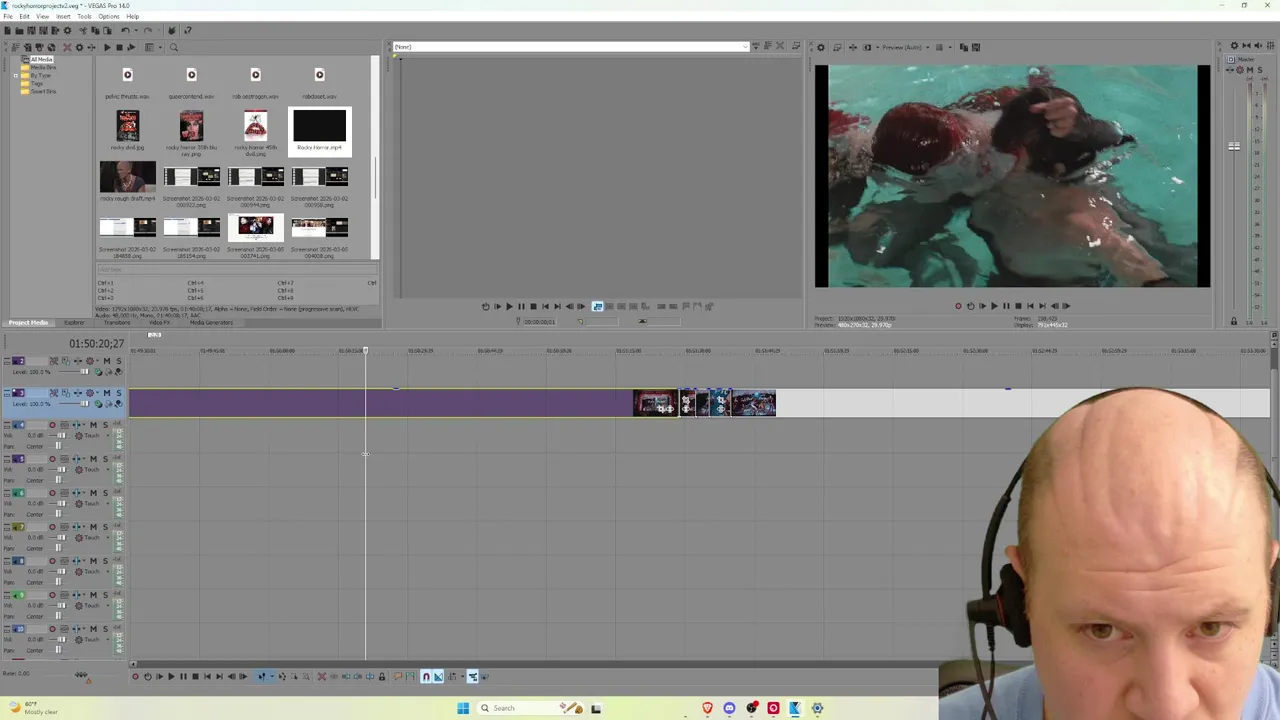The image size is (1280, 720).
Task: Open the Options menu
Action: click(x=109, y=16)
